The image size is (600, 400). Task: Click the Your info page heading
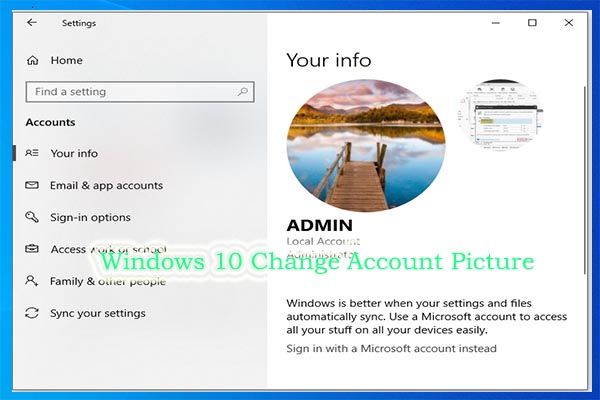(329, 60)
